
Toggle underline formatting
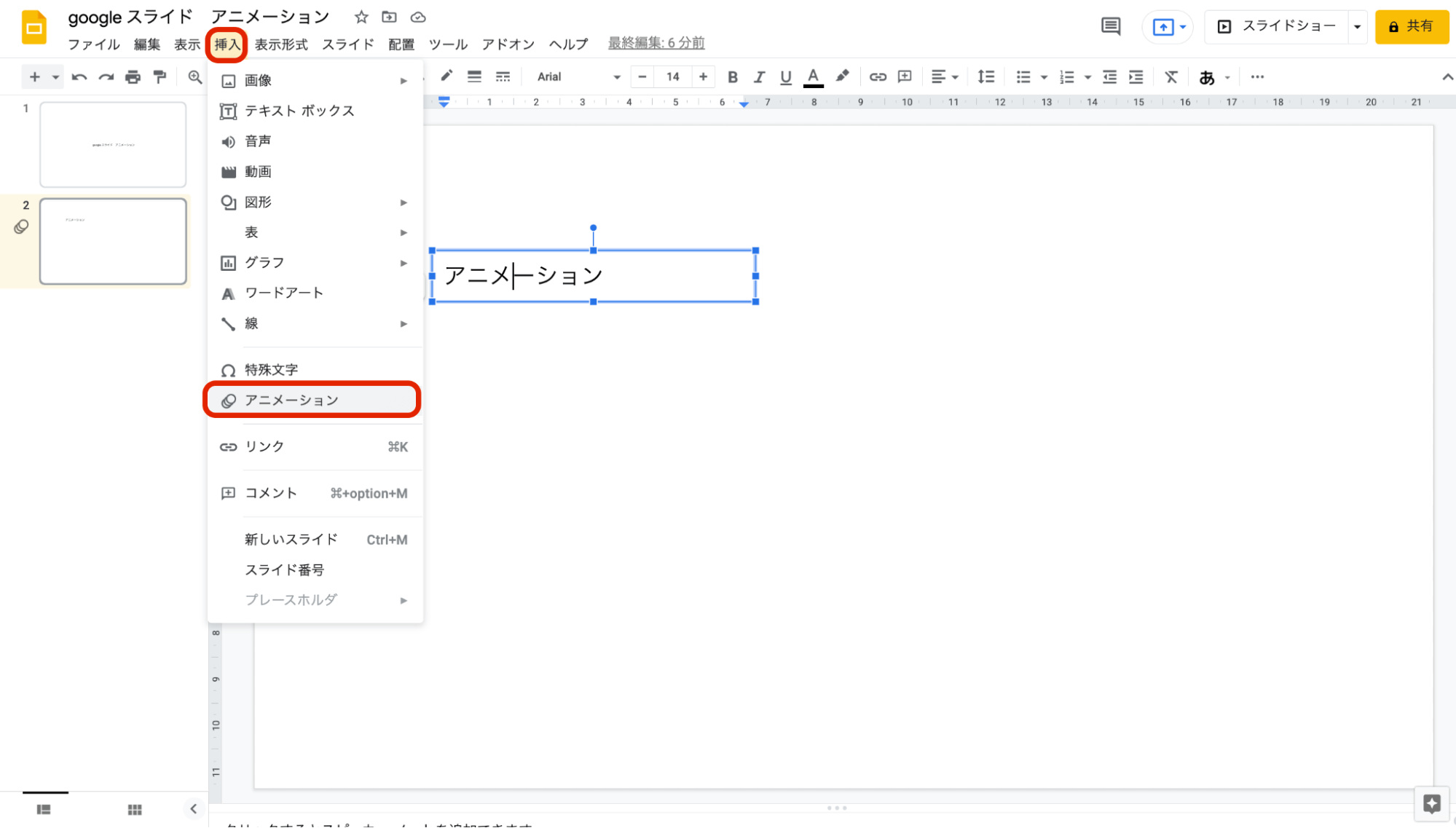click(785, 76)
